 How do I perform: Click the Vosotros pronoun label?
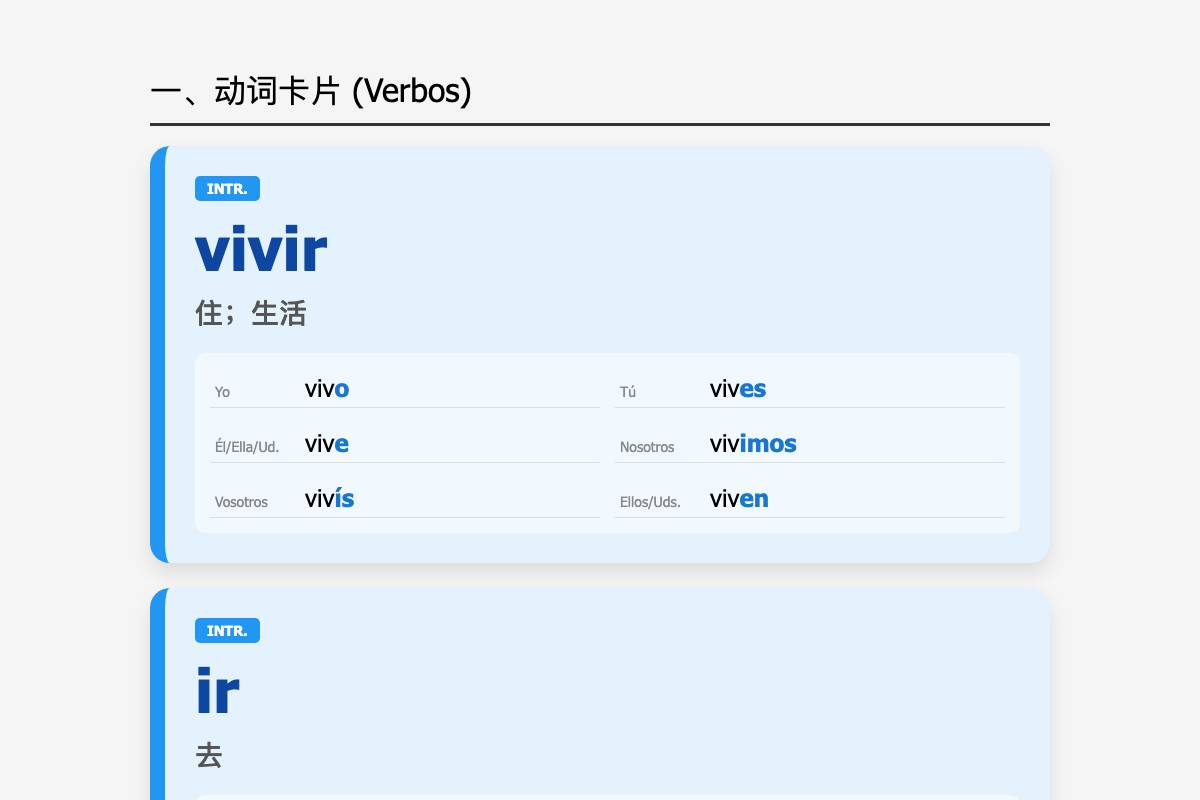(x=241, y=502)
